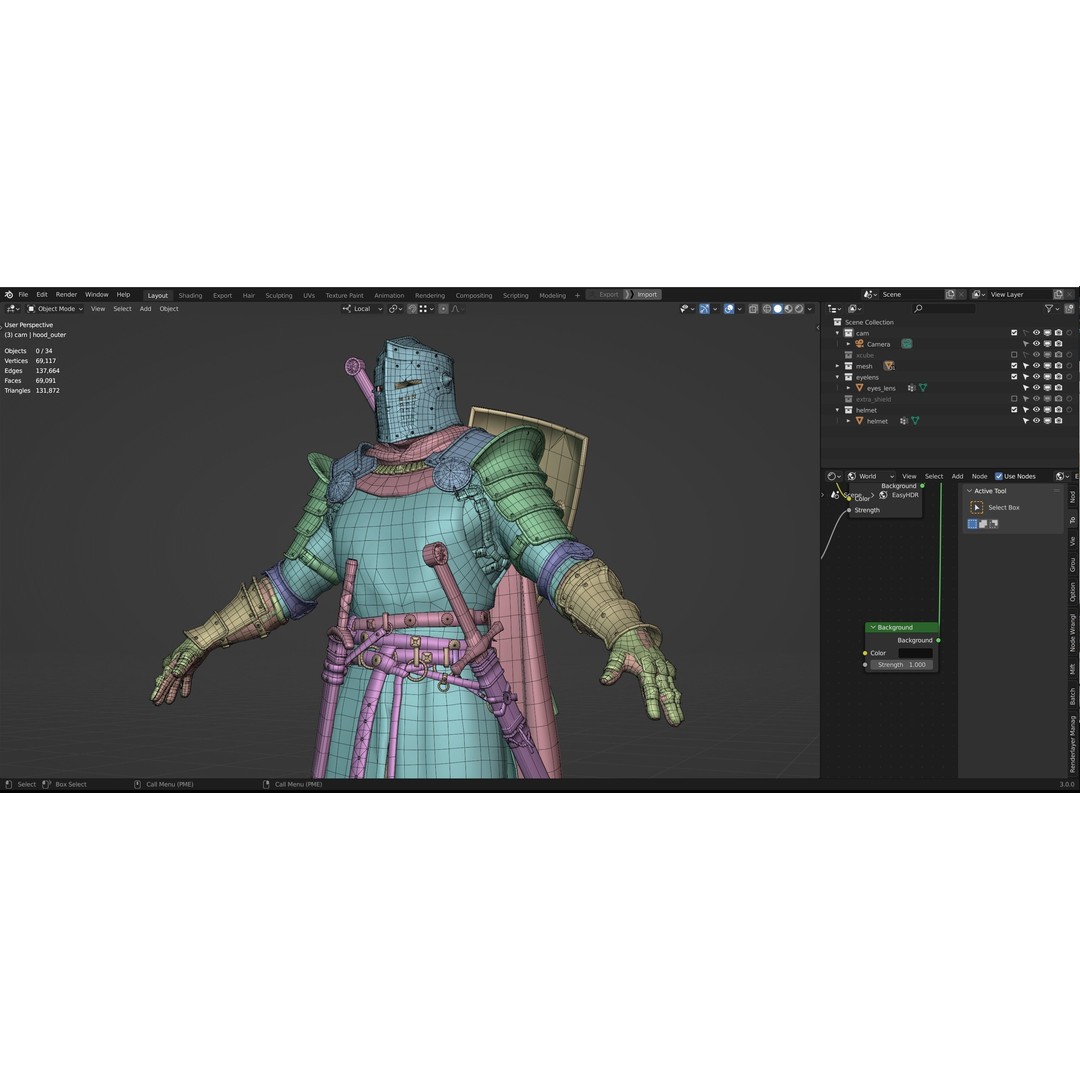Click the camera data icon beside Camera row
The height and width of the screenshot is (1080, 1080).
tap(907, 344)
